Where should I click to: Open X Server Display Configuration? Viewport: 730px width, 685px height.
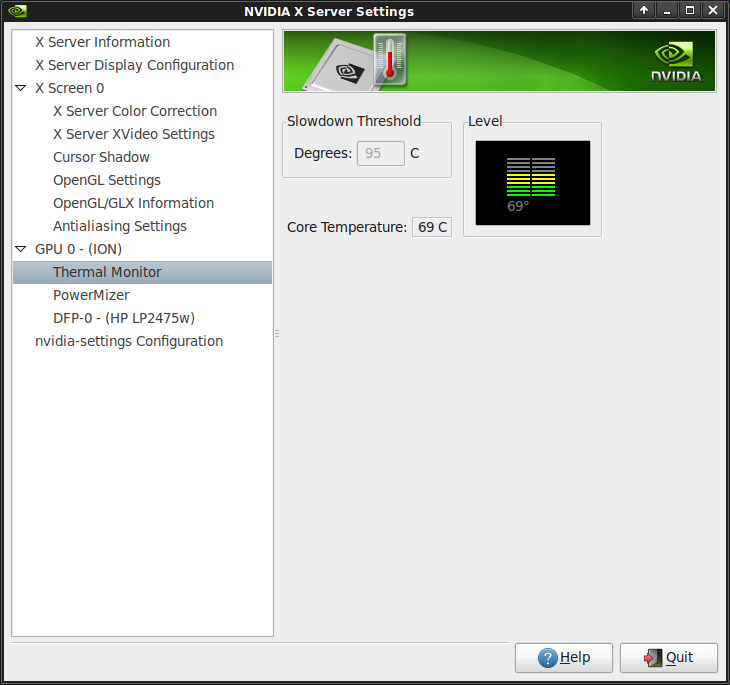(x=135, y=65)
